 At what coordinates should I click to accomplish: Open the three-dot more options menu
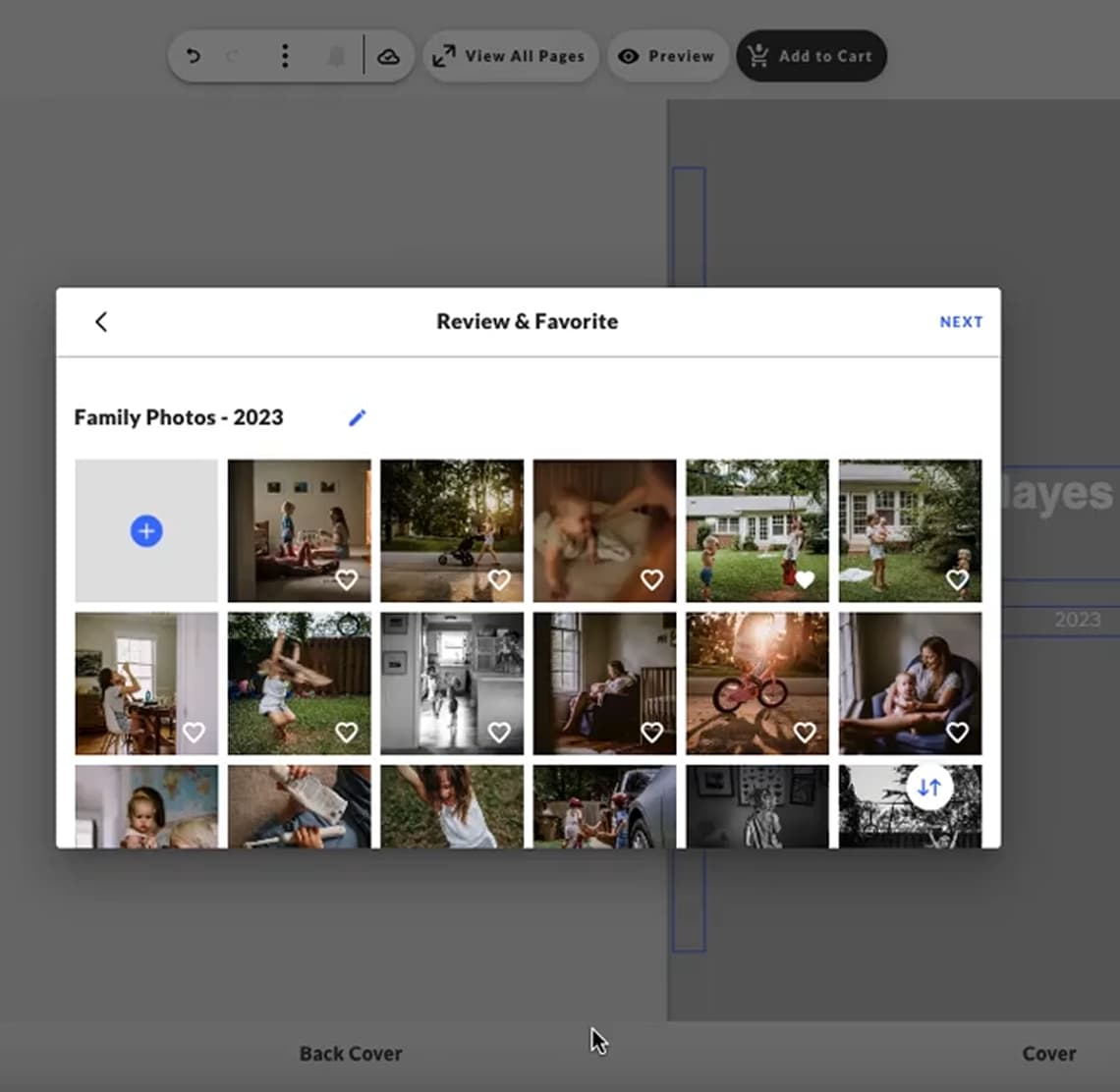click(x=285, y=56)
